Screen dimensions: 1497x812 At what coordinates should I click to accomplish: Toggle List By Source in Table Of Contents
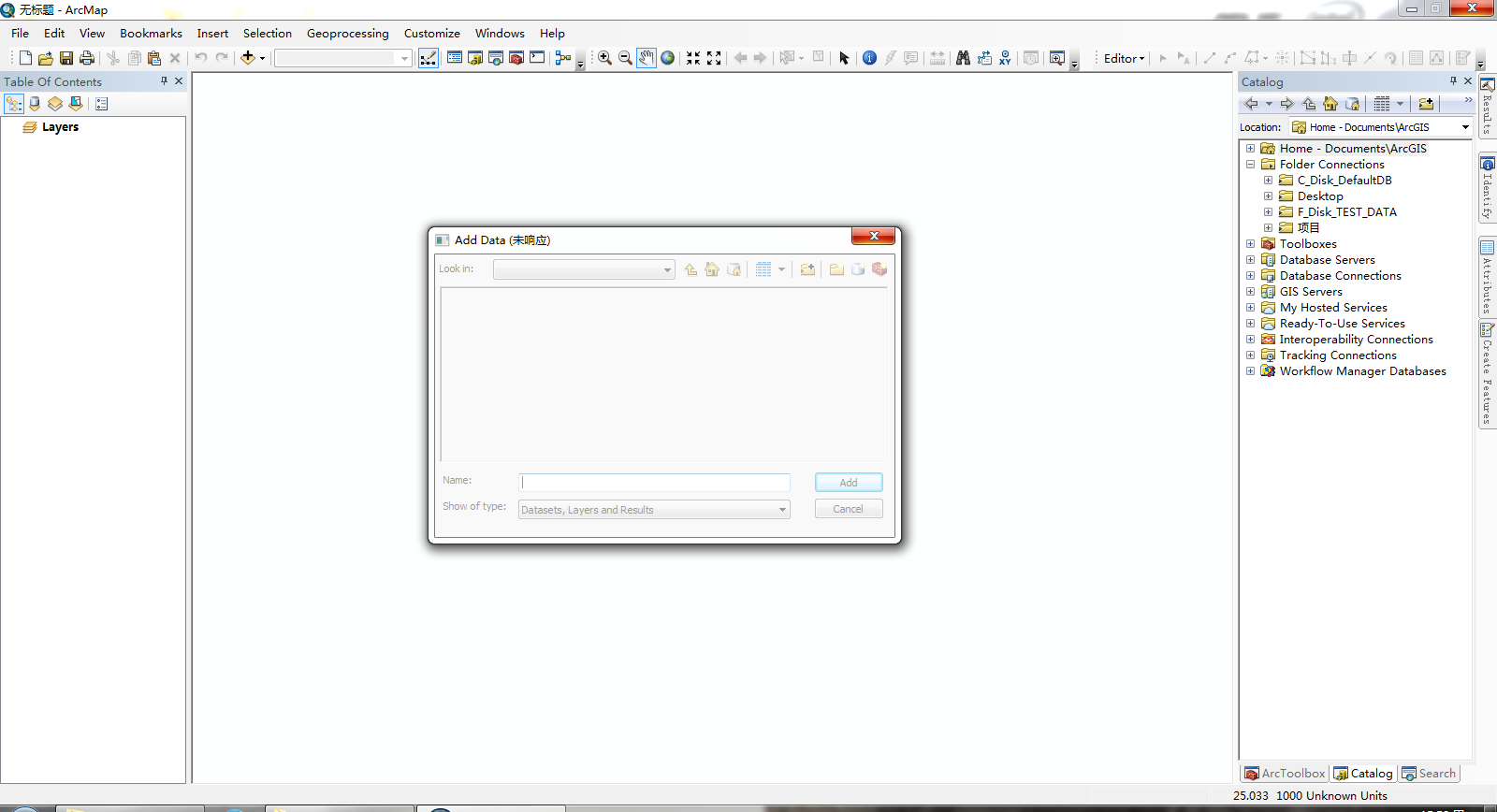point(35,104)
